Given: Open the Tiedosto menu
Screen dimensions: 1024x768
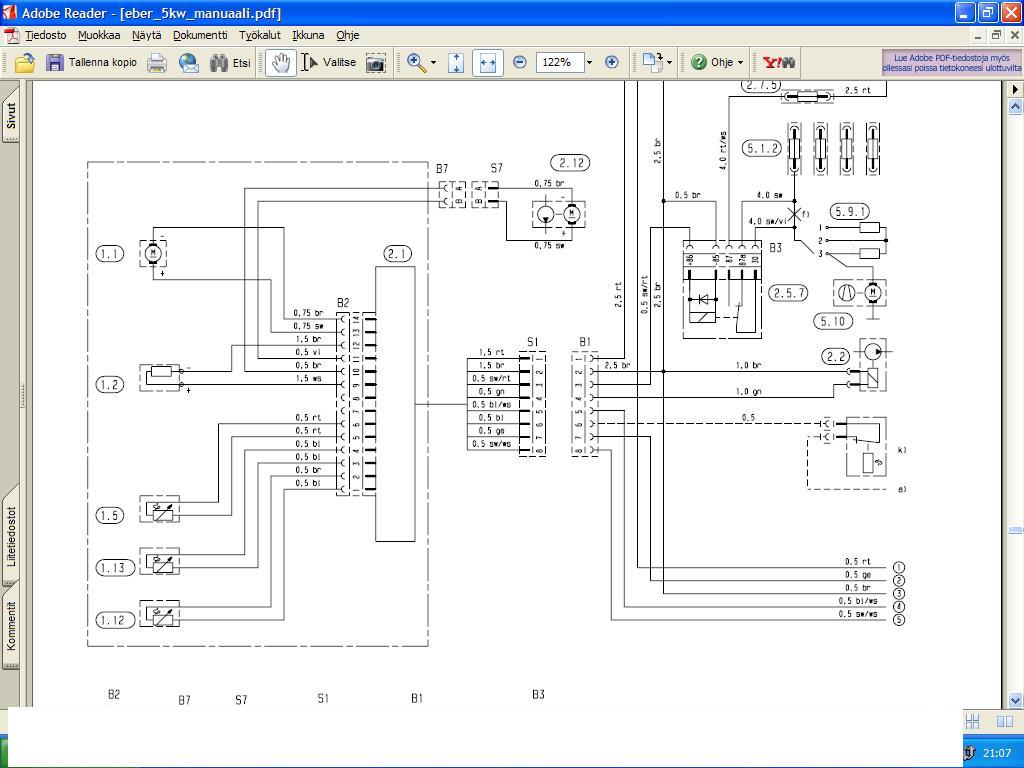Looking at the screenshot, I should pos(45,35).
